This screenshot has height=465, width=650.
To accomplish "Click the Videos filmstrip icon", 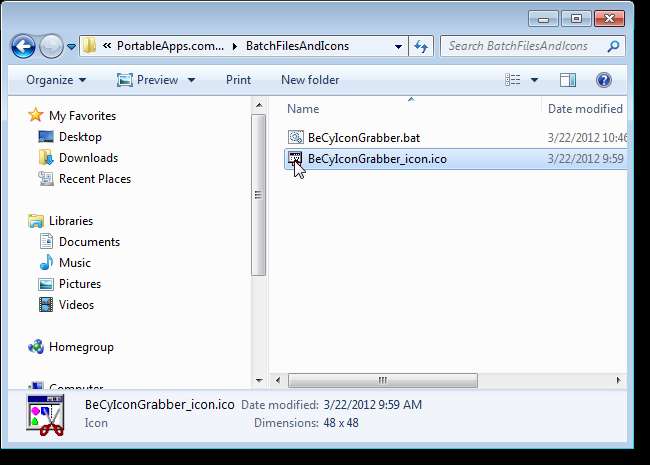I will tap(46, 305).
